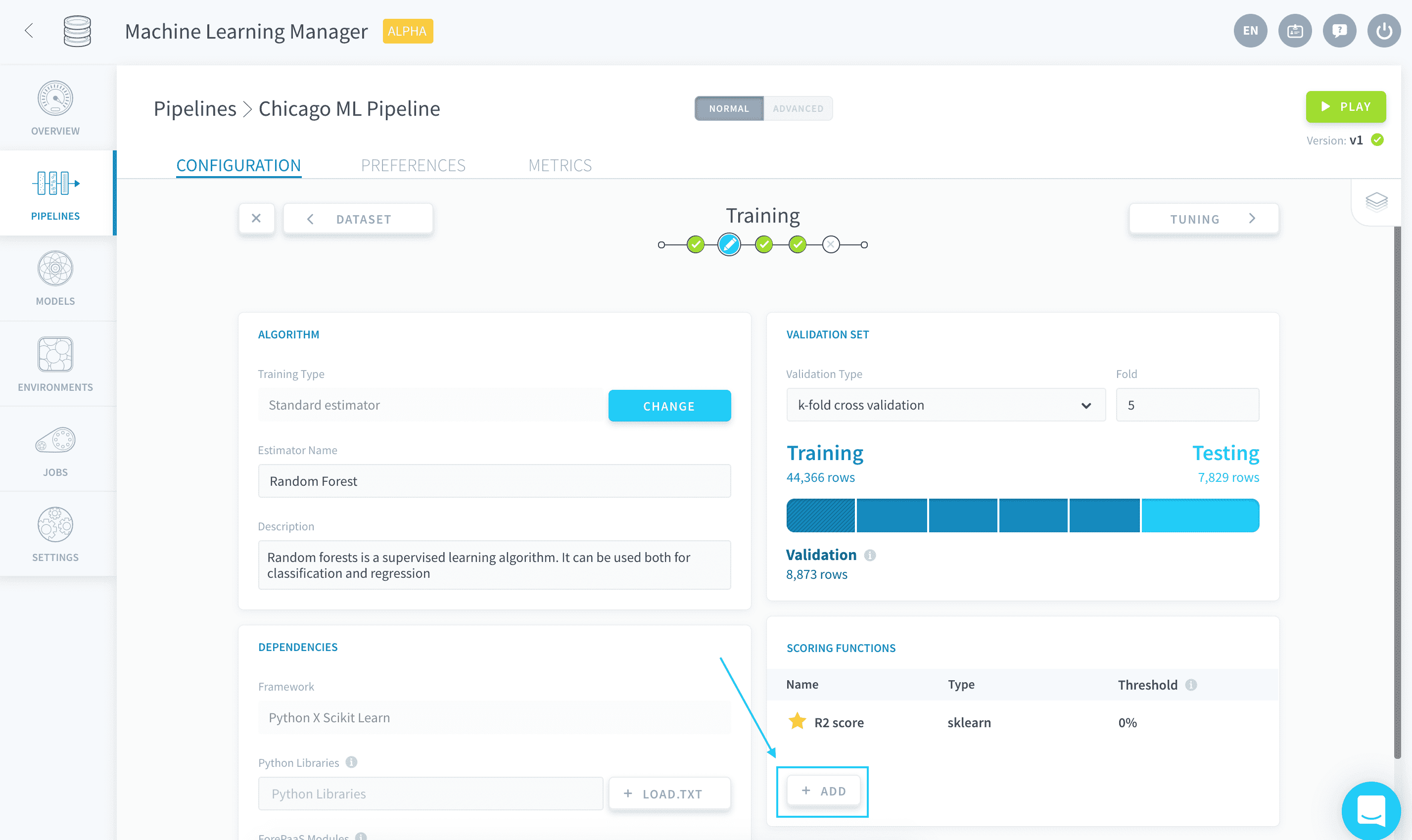Go to next step TUNING
The height and width of the screenshot is (840, 1412).
tap(1204, 219)
